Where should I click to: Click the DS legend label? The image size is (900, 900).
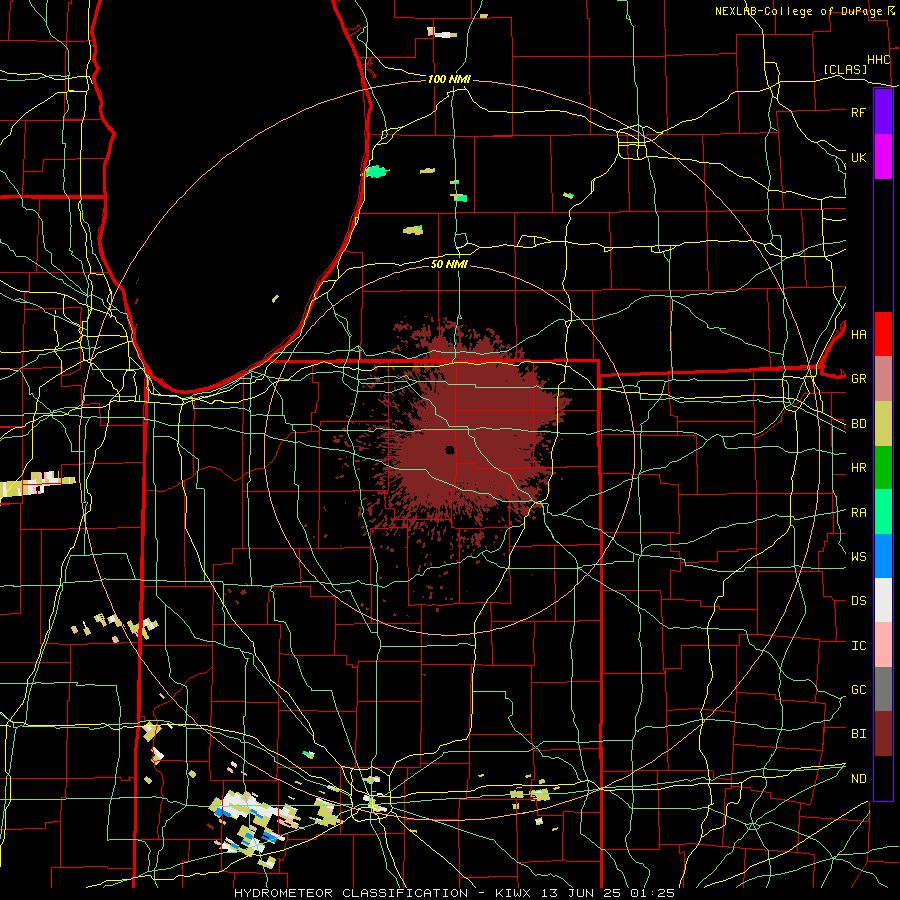click(858, 601)
